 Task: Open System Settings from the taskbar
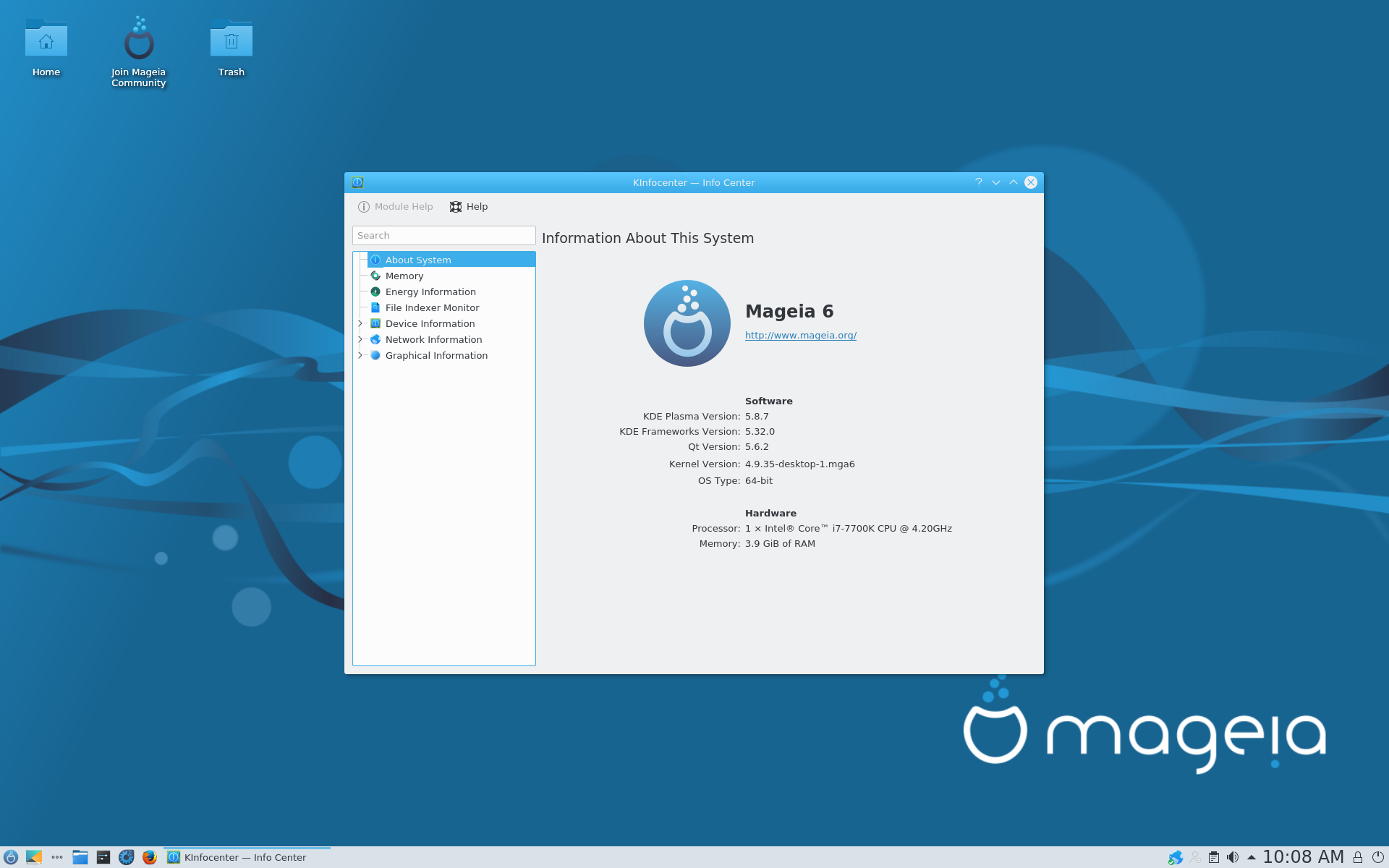(103, 857)
